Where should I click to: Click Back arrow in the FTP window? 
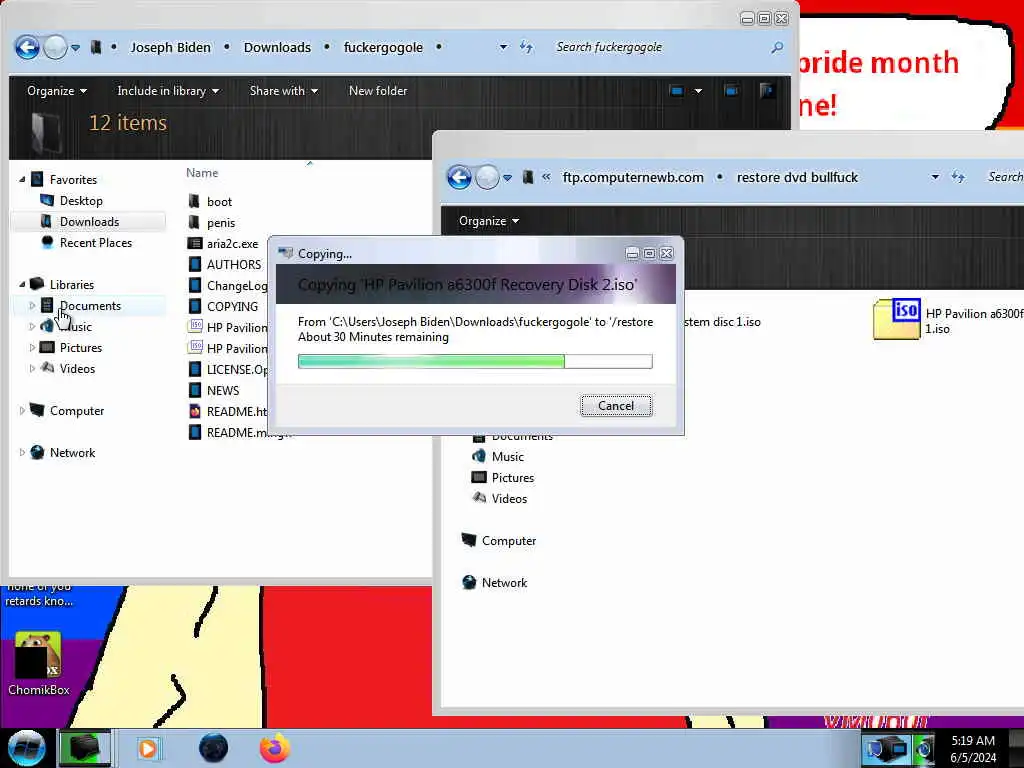[x=459, y=177]
